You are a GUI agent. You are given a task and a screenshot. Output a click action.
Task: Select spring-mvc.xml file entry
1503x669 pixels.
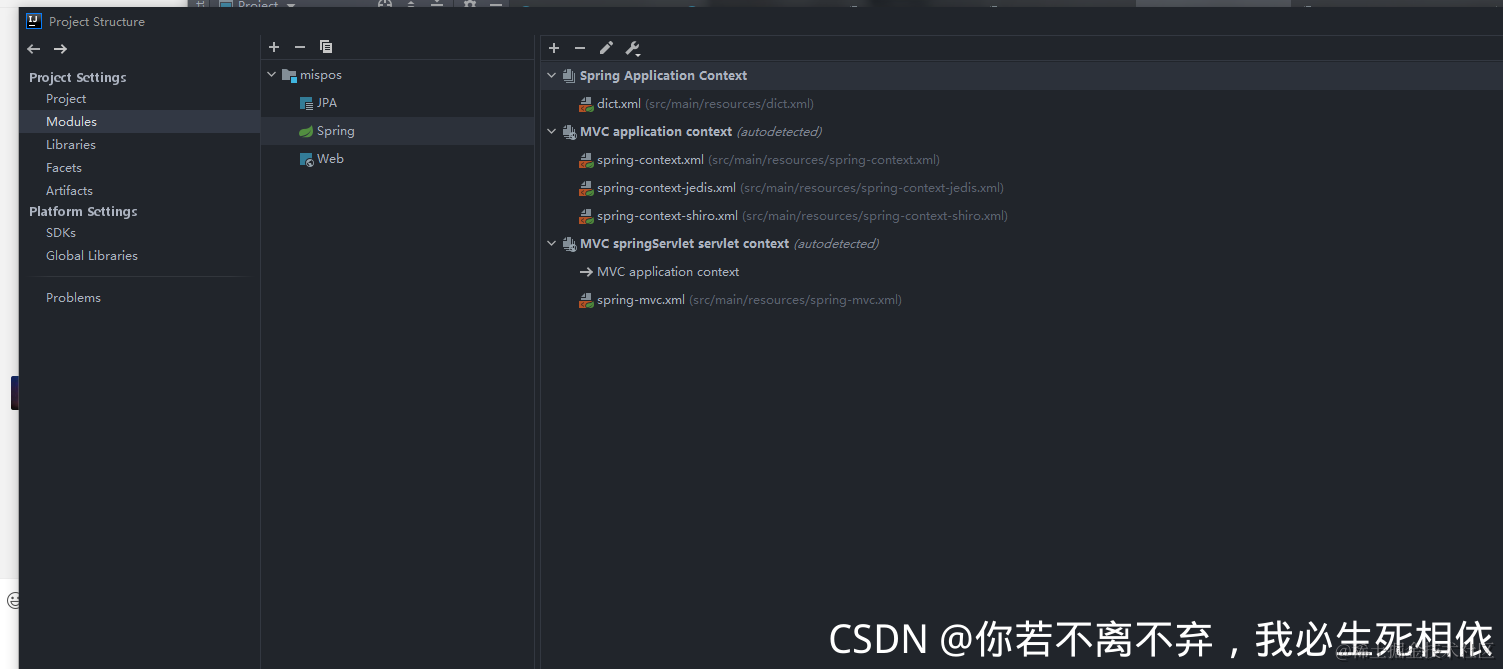pos(749,300)
